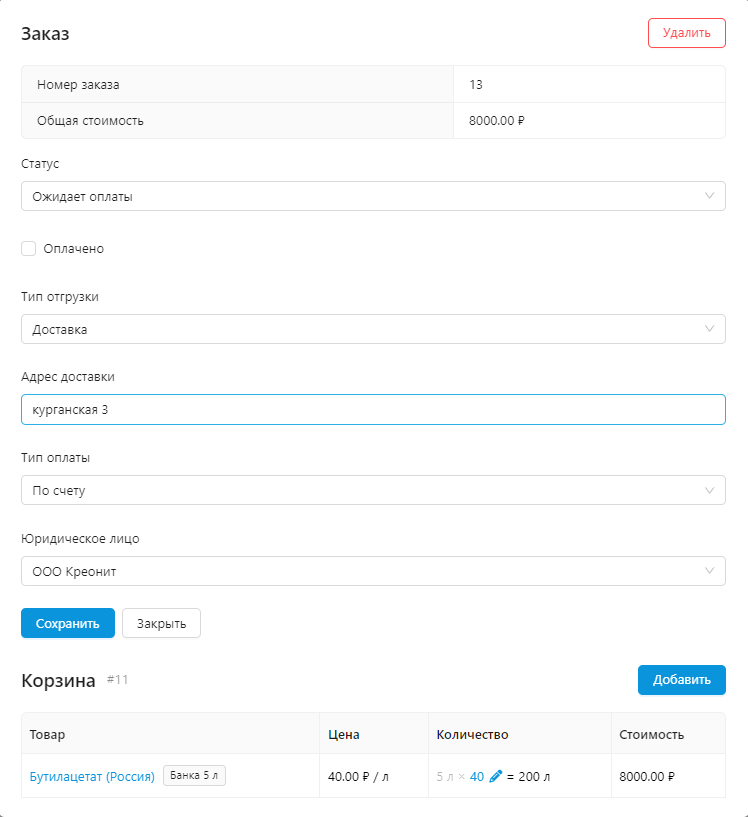The image size is (748, 817).
Task: Click the Банка 5 л tag
Action: [194, 776]
